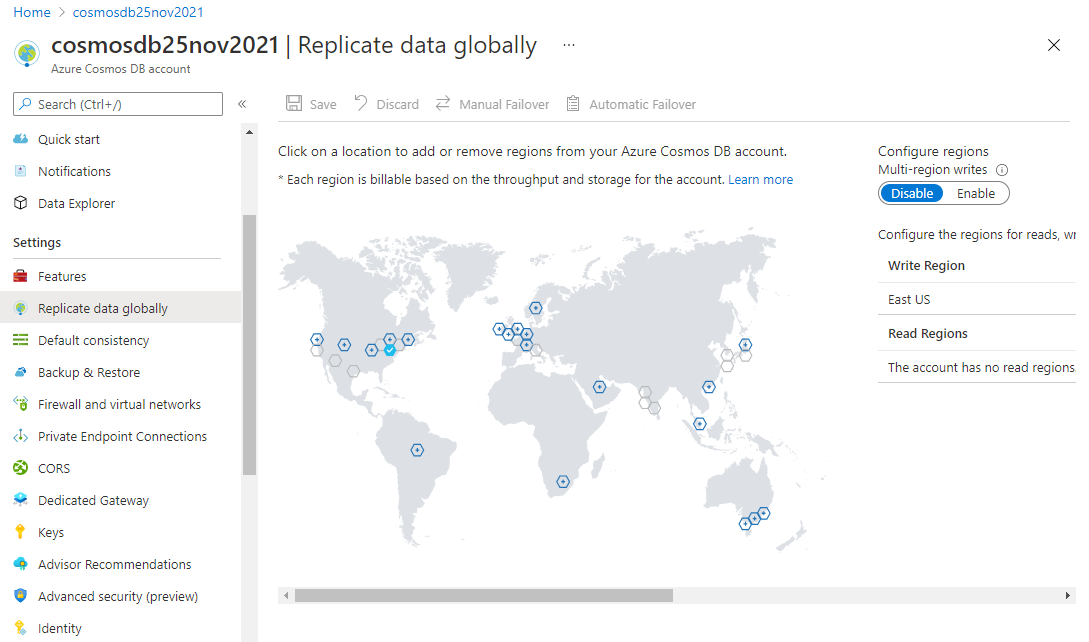Image resolution: width=1089 pixels, height=642 pixels.
Task: Open the ellipsis more options menu
Action: pos(569,45)
